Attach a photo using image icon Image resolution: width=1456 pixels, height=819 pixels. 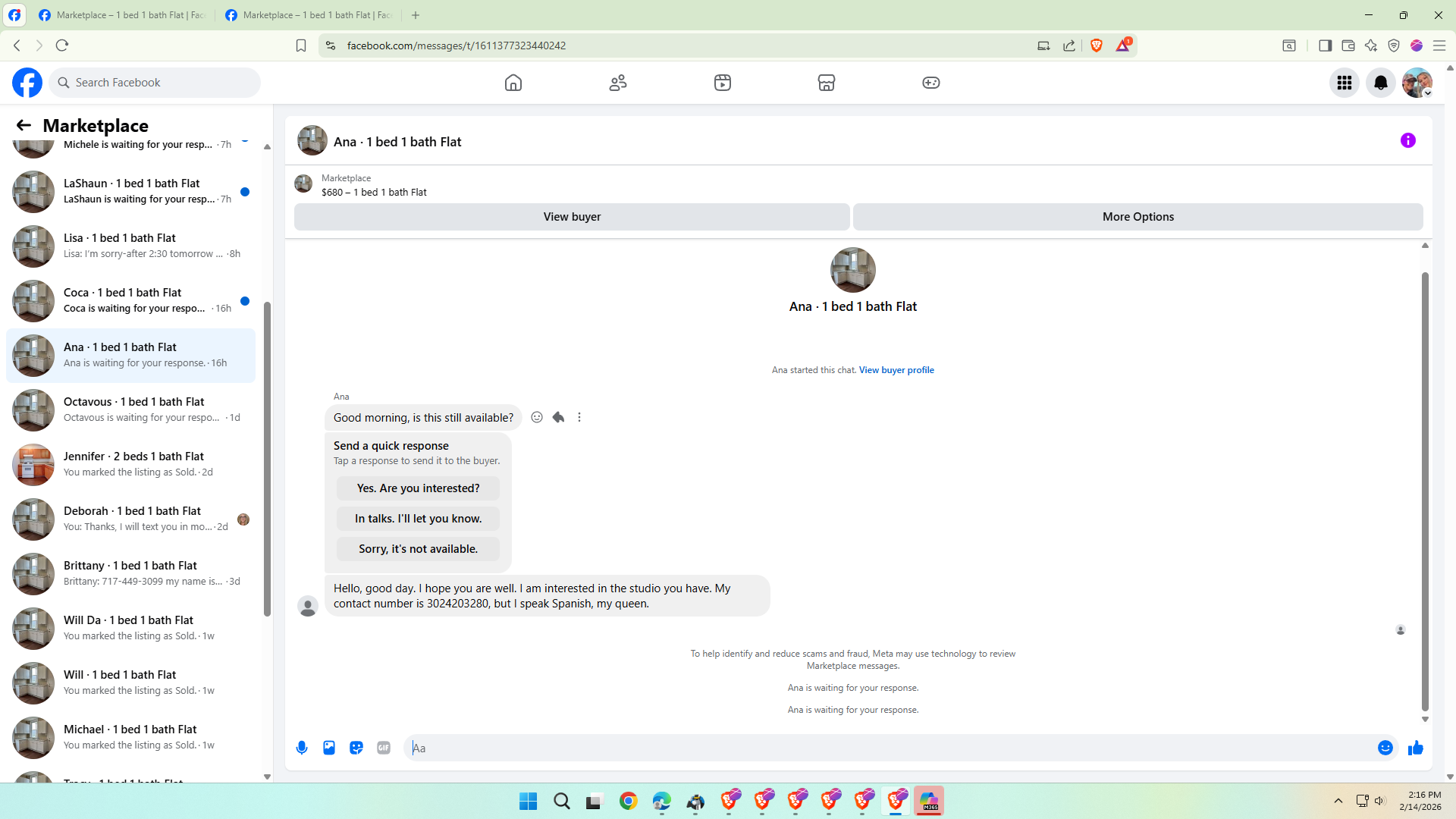[x=329, y=748]
